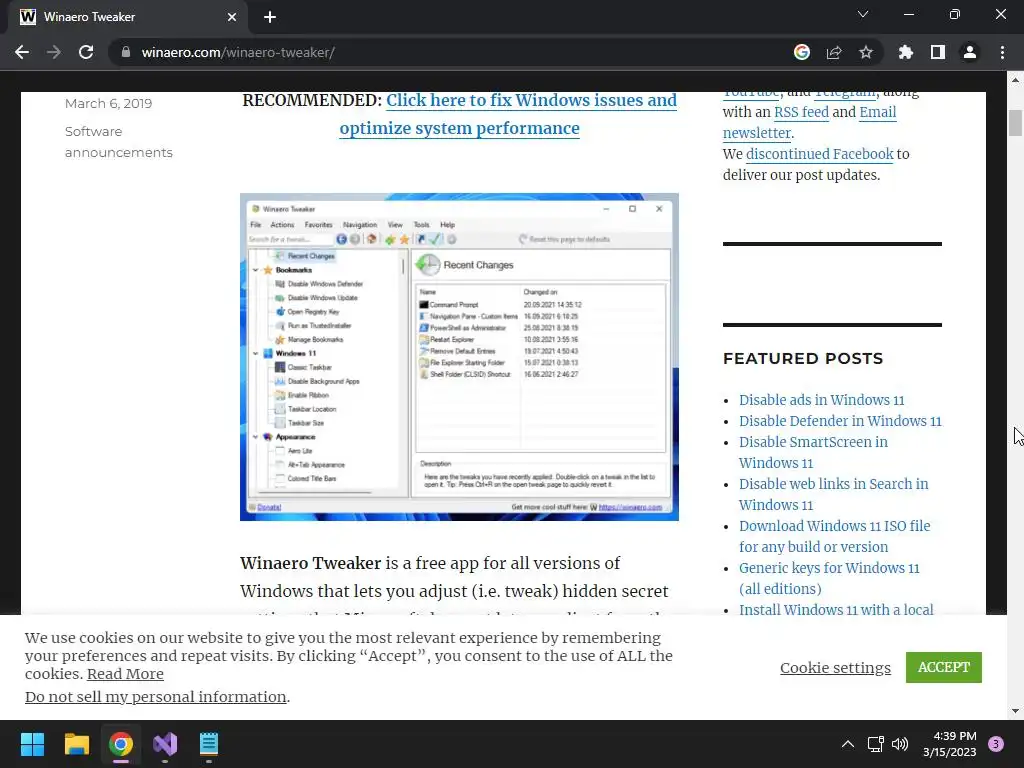
Task: Open the volume tray icon
Action: pos(900,744)
